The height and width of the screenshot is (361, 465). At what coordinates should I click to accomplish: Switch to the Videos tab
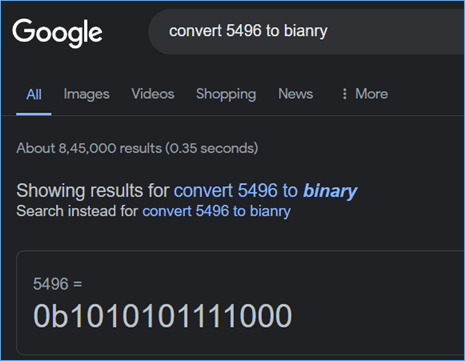tap(153, 94)
